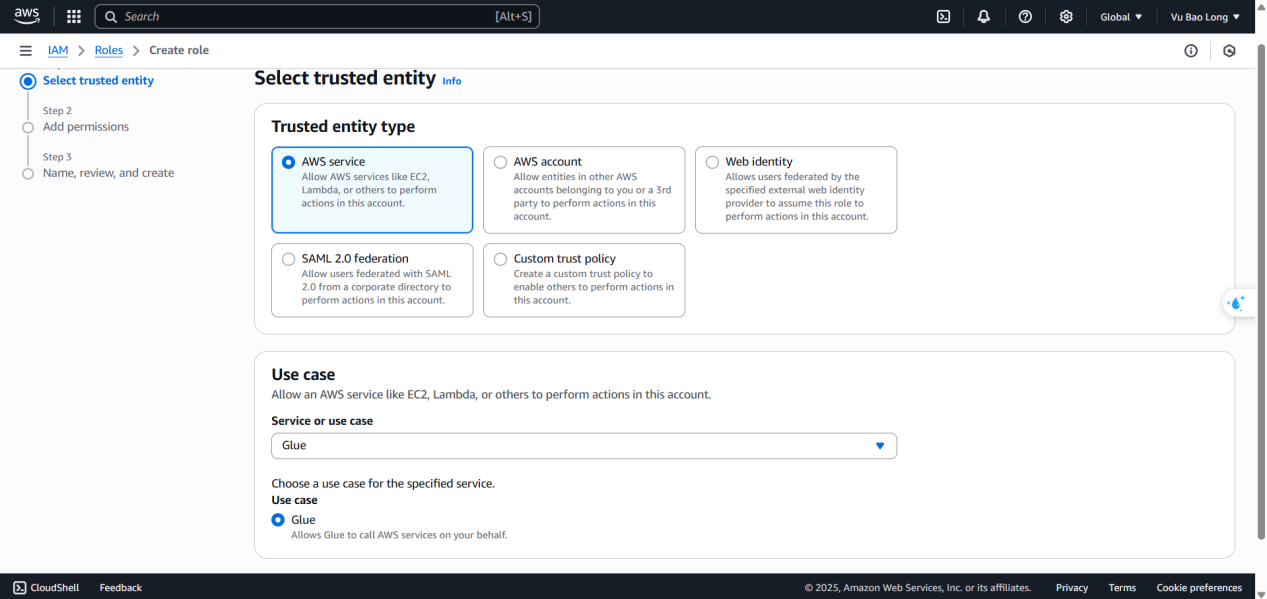
Task: Open the help question mark menu
Action: pyautogui.click(x=1025, y=16)
